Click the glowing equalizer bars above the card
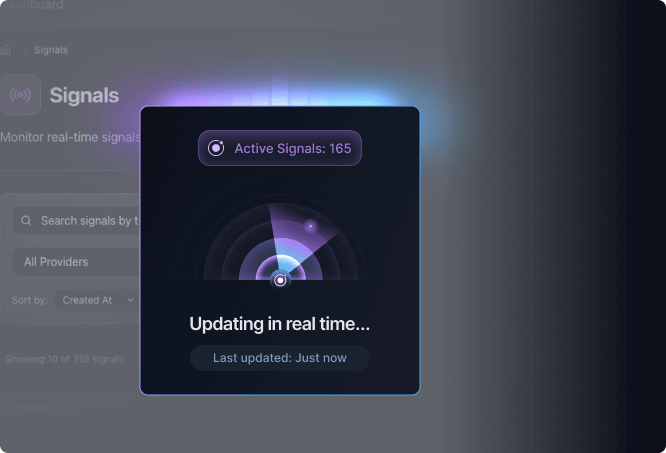666x453 pixels. 280,91
